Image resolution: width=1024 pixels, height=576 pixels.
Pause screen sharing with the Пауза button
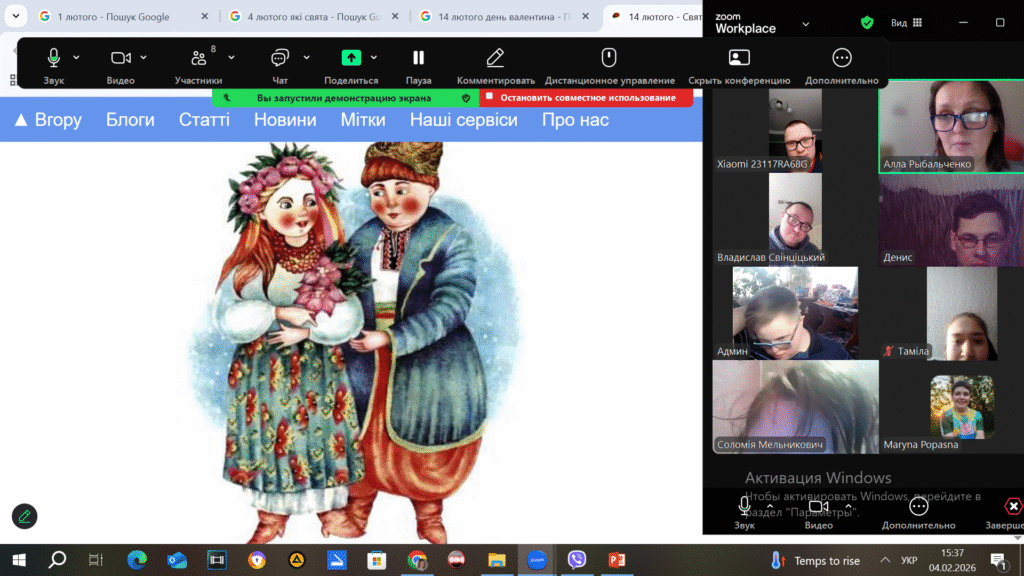418,64
